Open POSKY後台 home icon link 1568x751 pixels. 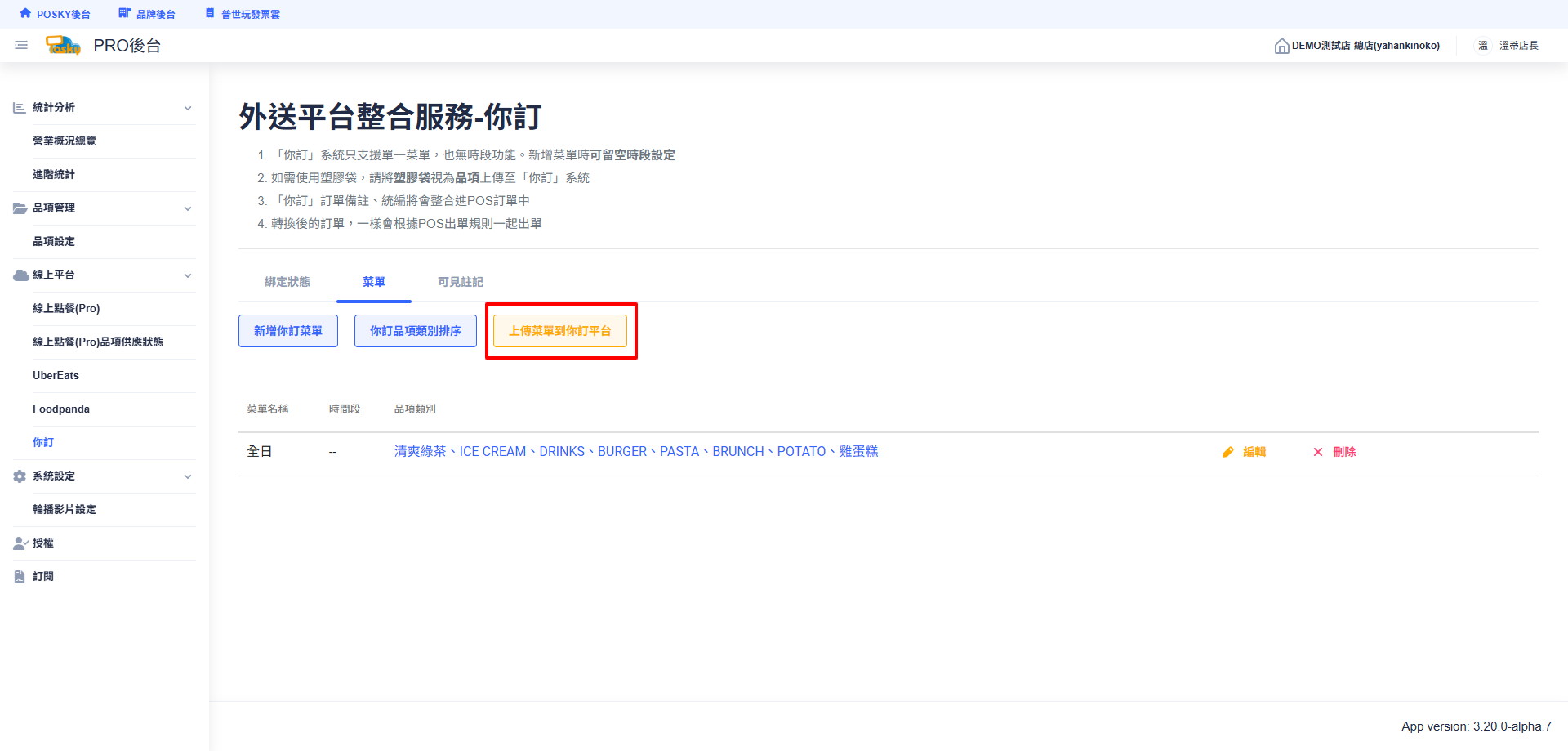point(54,14)
